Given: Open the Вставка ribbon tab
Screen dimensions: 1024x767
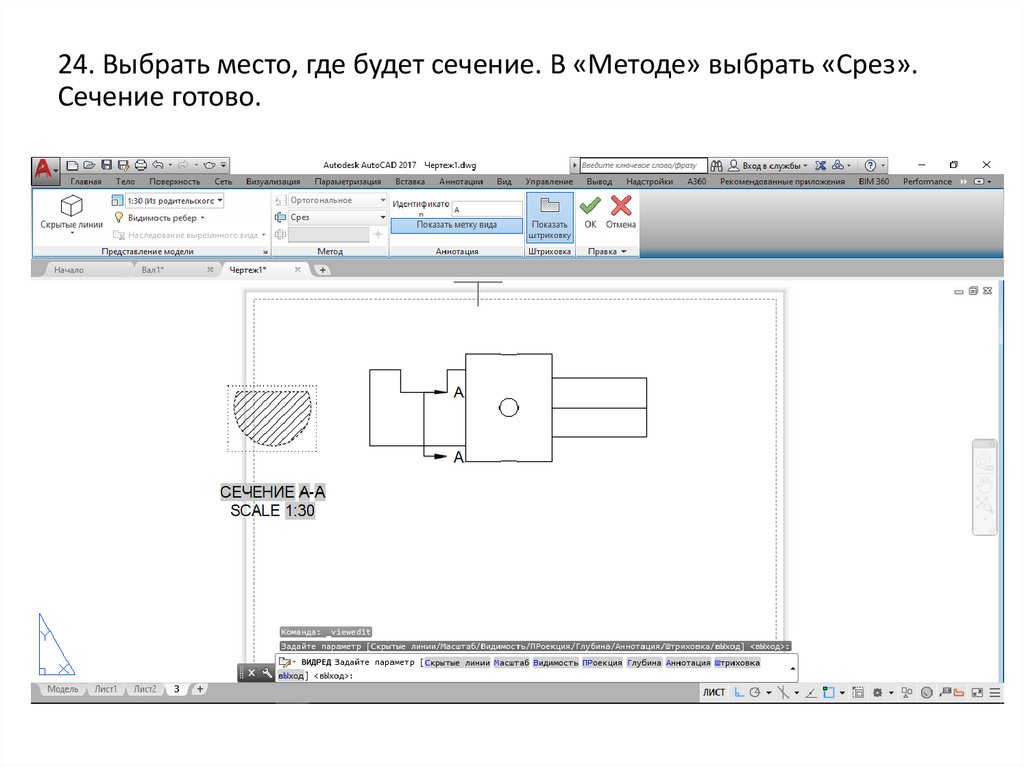Looking at the screenshot, I should pyautogui.click(x=409, y=182).
